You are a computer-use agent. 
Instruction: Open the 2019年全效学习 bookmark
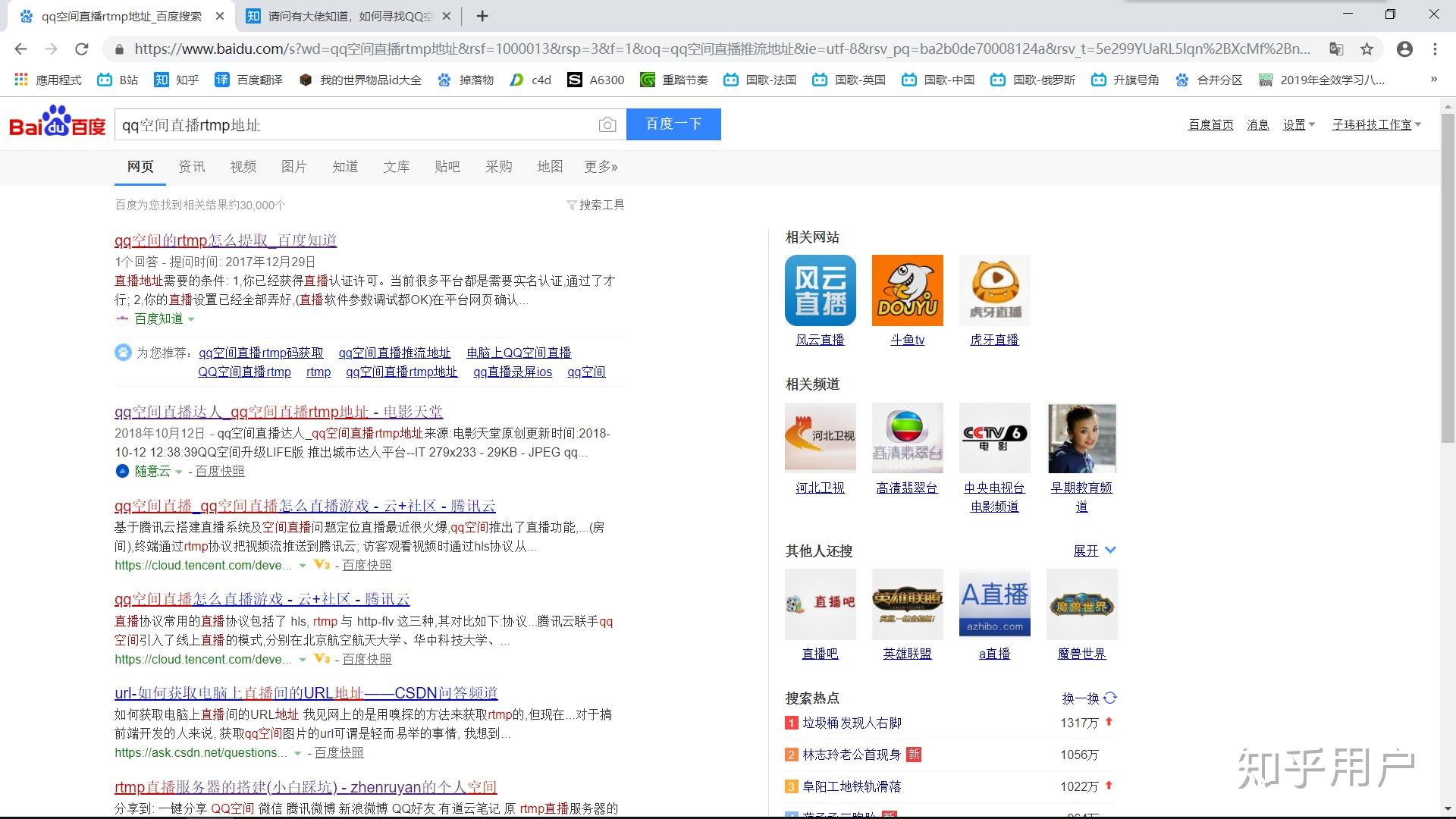click(x=1321, y=80)
